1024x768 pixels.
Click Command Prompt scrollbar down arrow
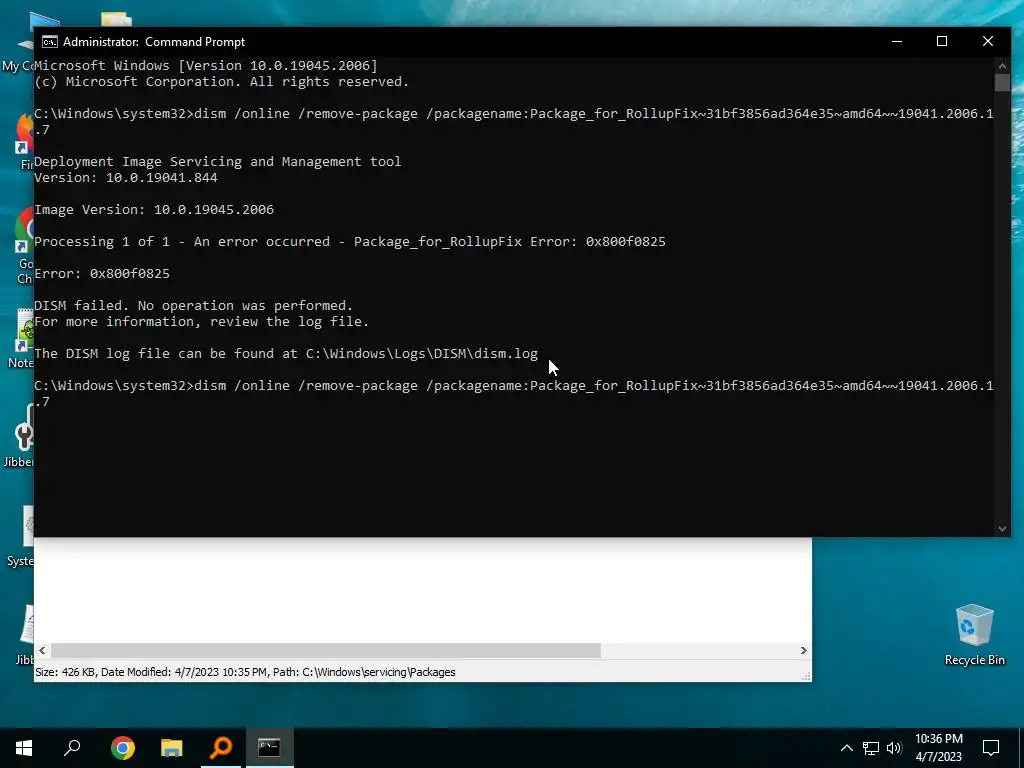1002,529
